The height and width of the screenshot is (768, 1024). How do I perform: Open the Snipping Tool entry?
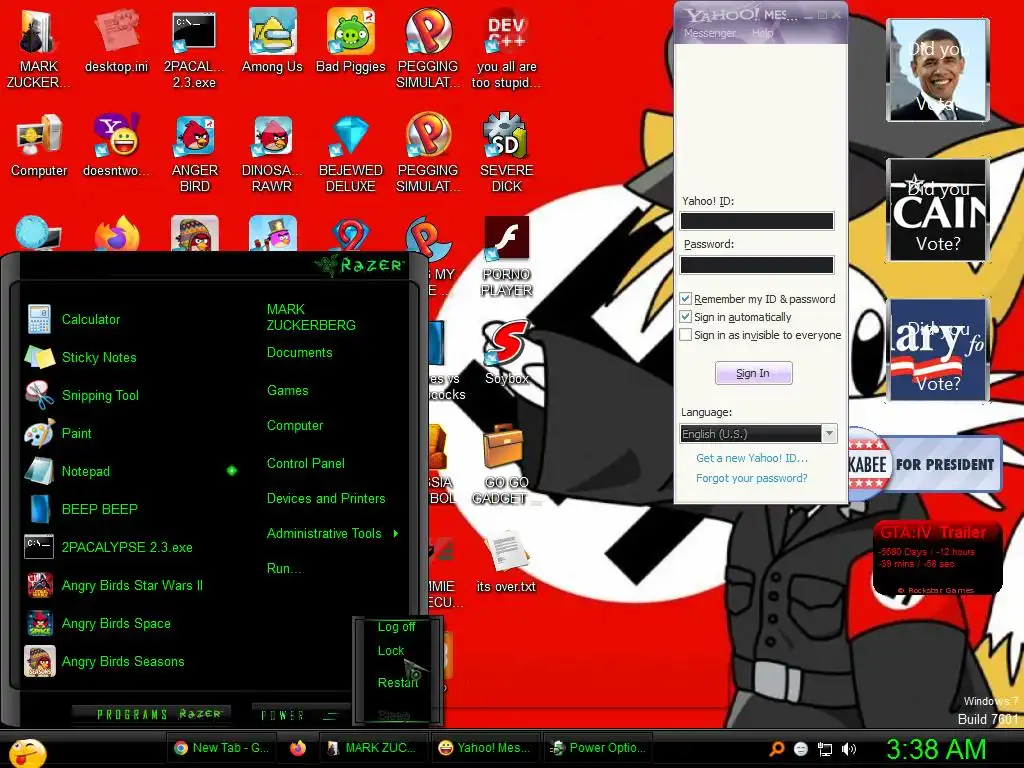[x=82, y=395]
